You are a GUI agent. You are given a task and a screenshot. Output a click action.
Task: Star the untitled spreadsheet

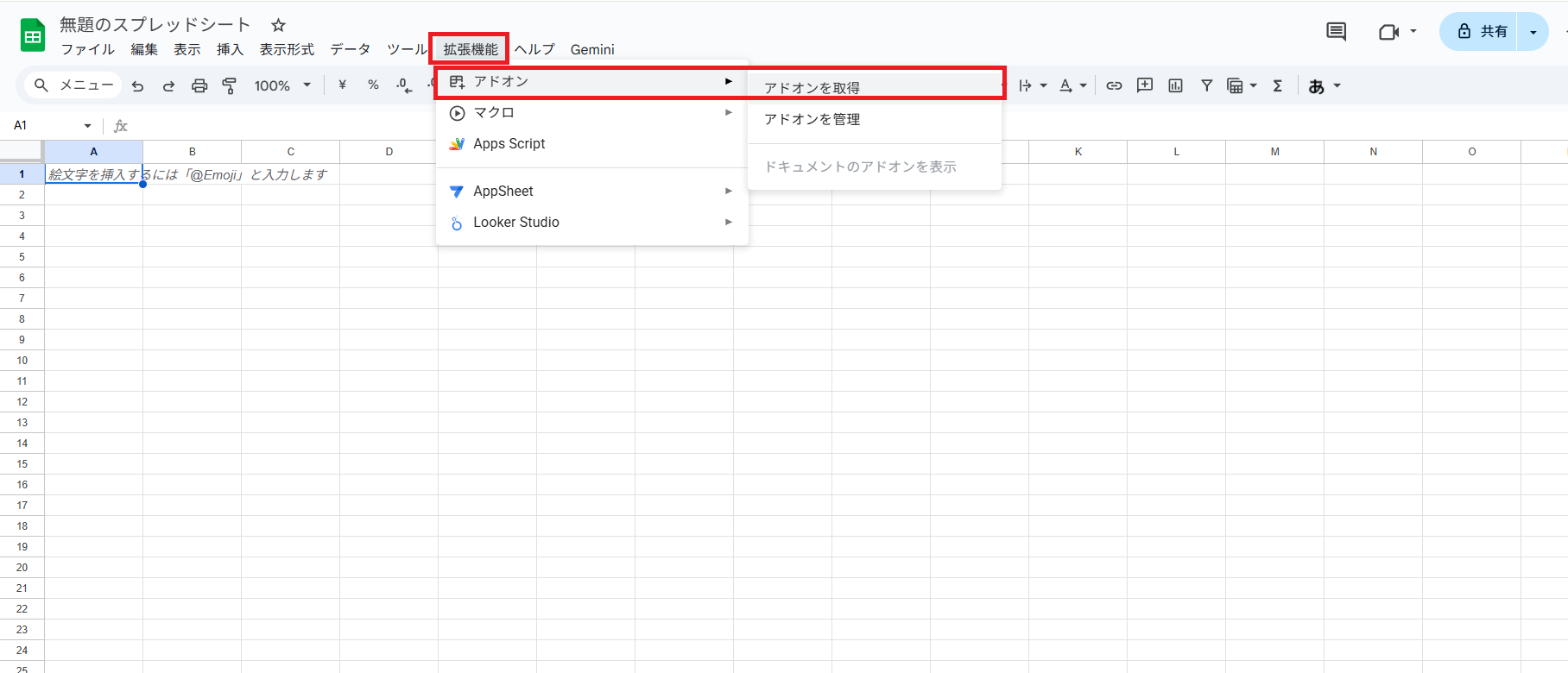click(x=278, y=25)
